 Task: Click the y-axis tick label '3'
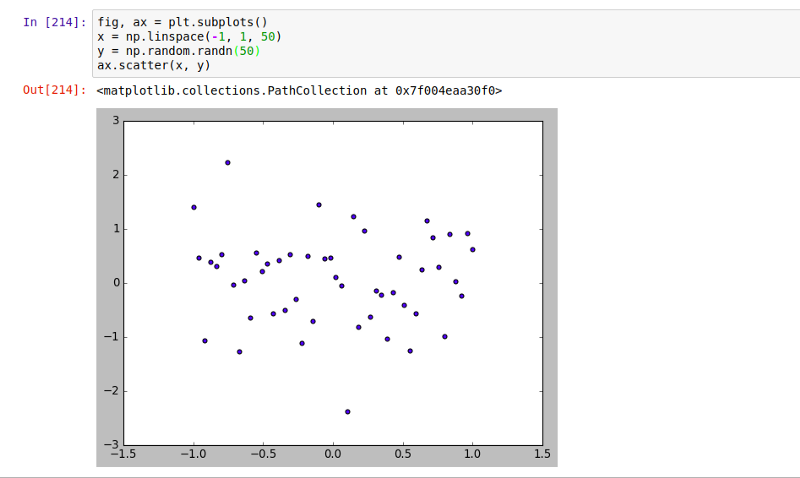pyautogui.click(x=116, y=120)
